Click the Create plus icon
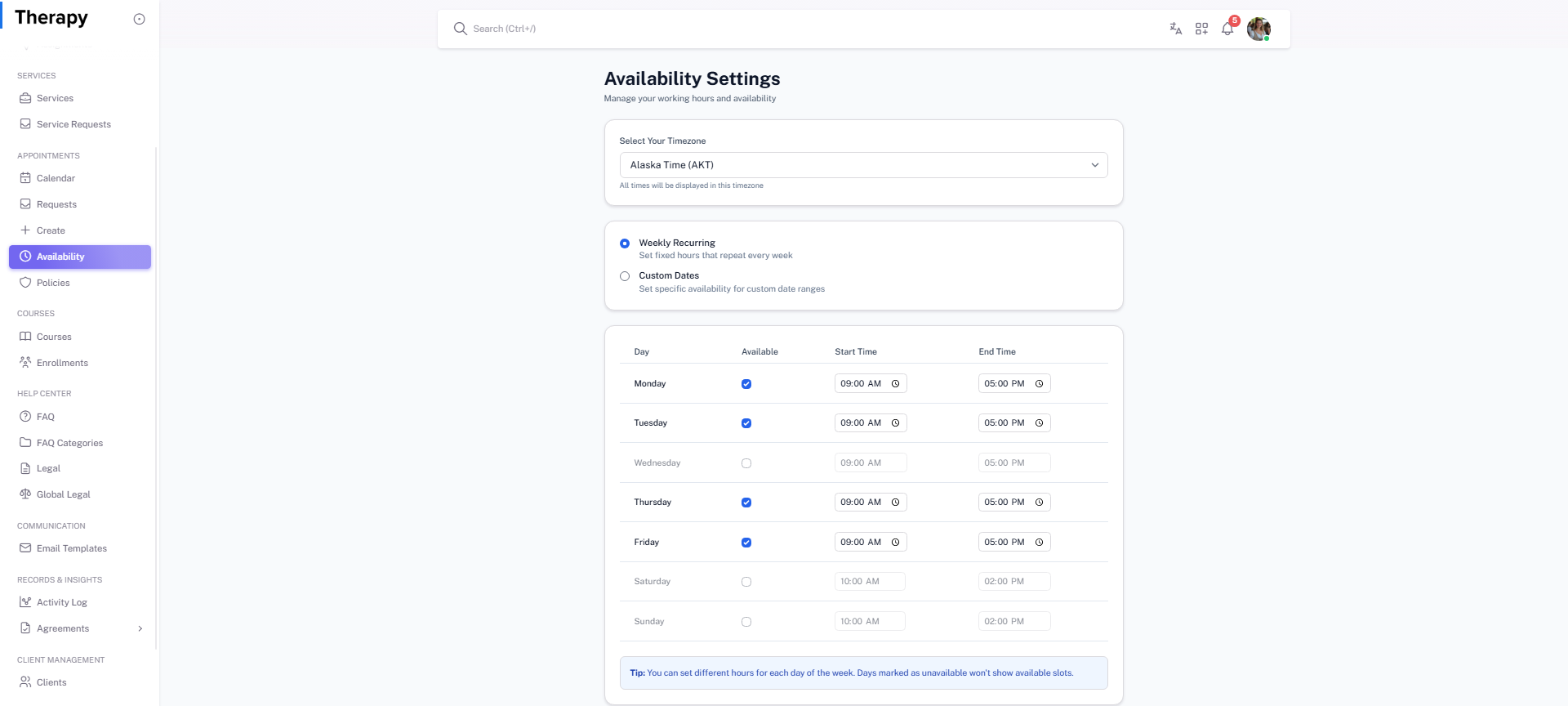Screen dimensions: 1568x706 click(x=25, y=230)
